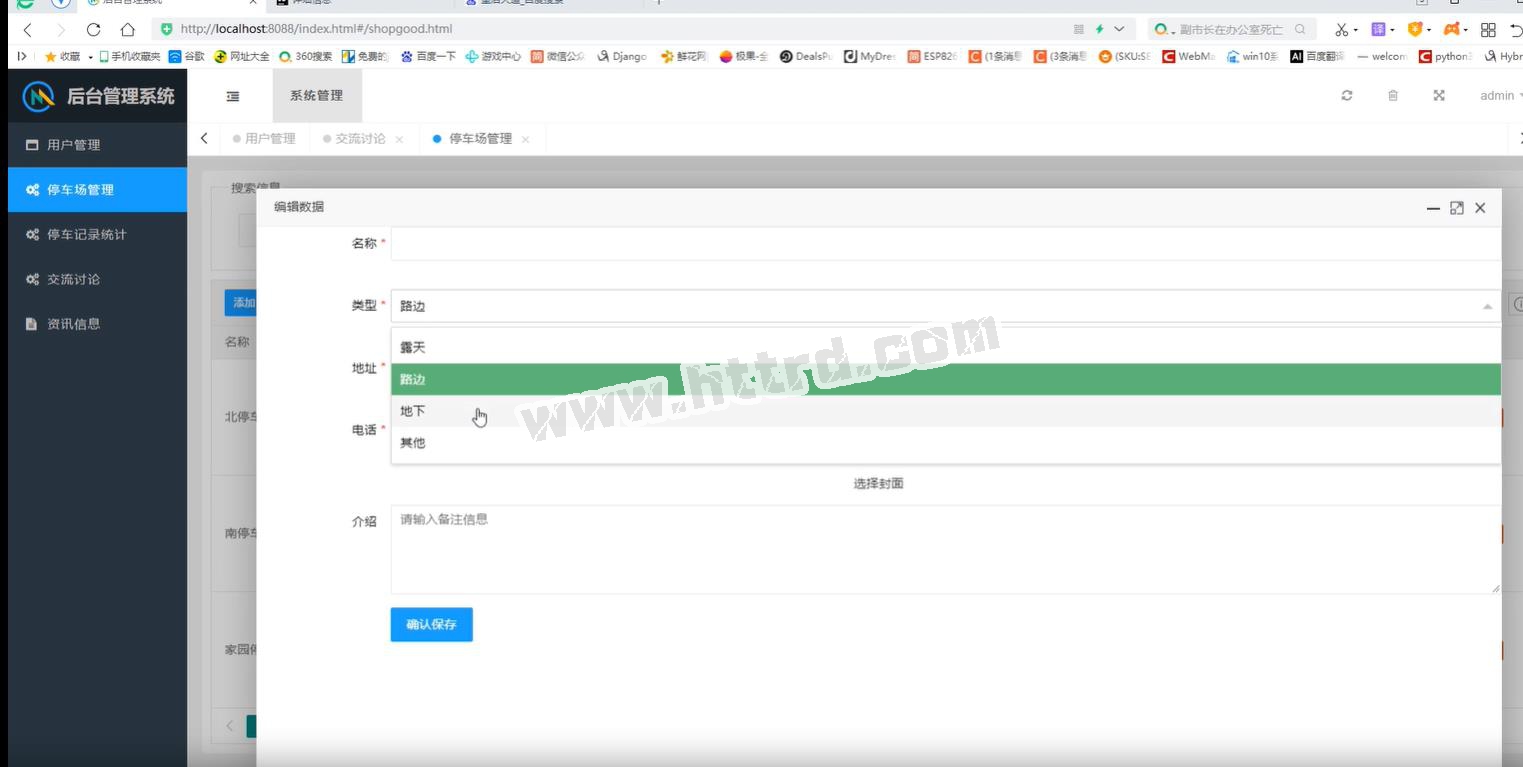
Task: Open the WebMa bookmark
Action: [x=1189, y=57]
